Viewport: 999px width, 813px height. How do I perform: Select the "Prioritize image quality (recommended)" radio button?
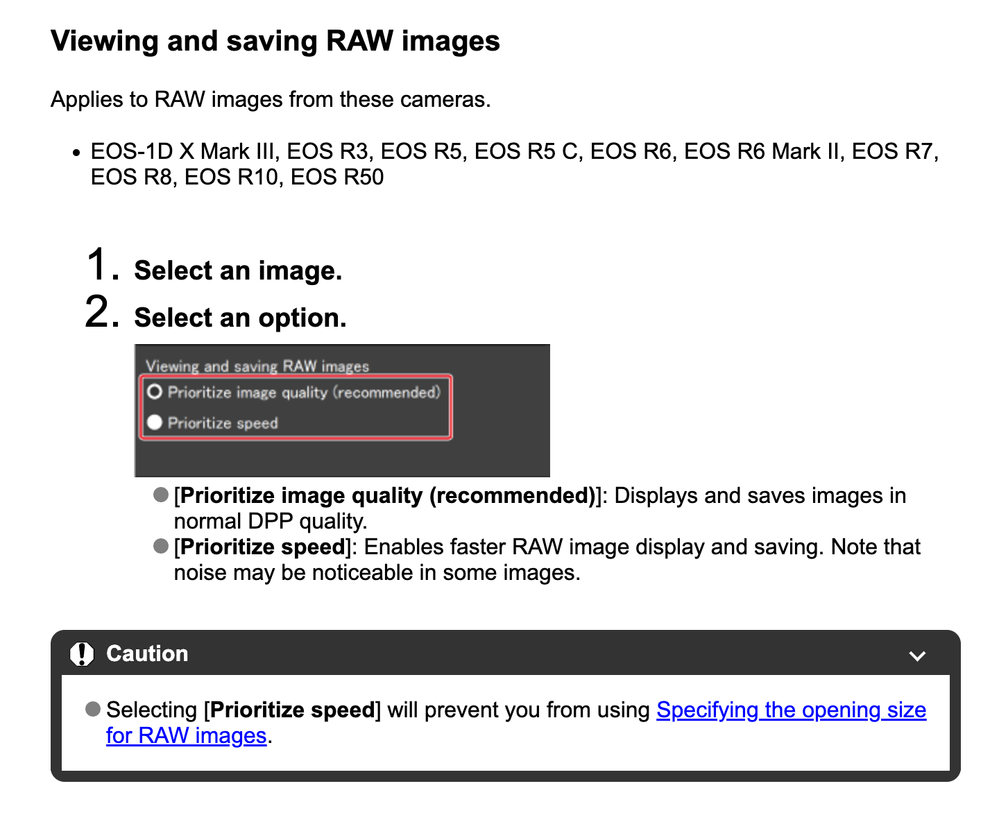coord(155,393)
